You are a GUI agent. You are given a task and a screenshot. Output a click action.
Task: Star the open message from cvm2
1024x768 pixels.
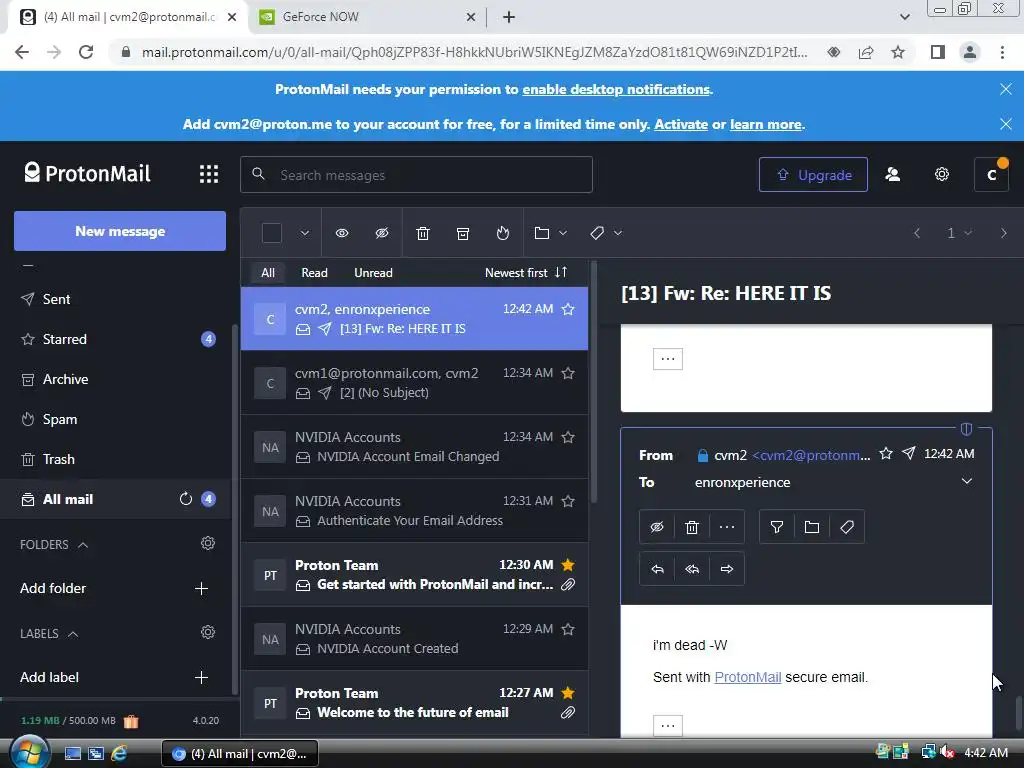tap(886, 453)
